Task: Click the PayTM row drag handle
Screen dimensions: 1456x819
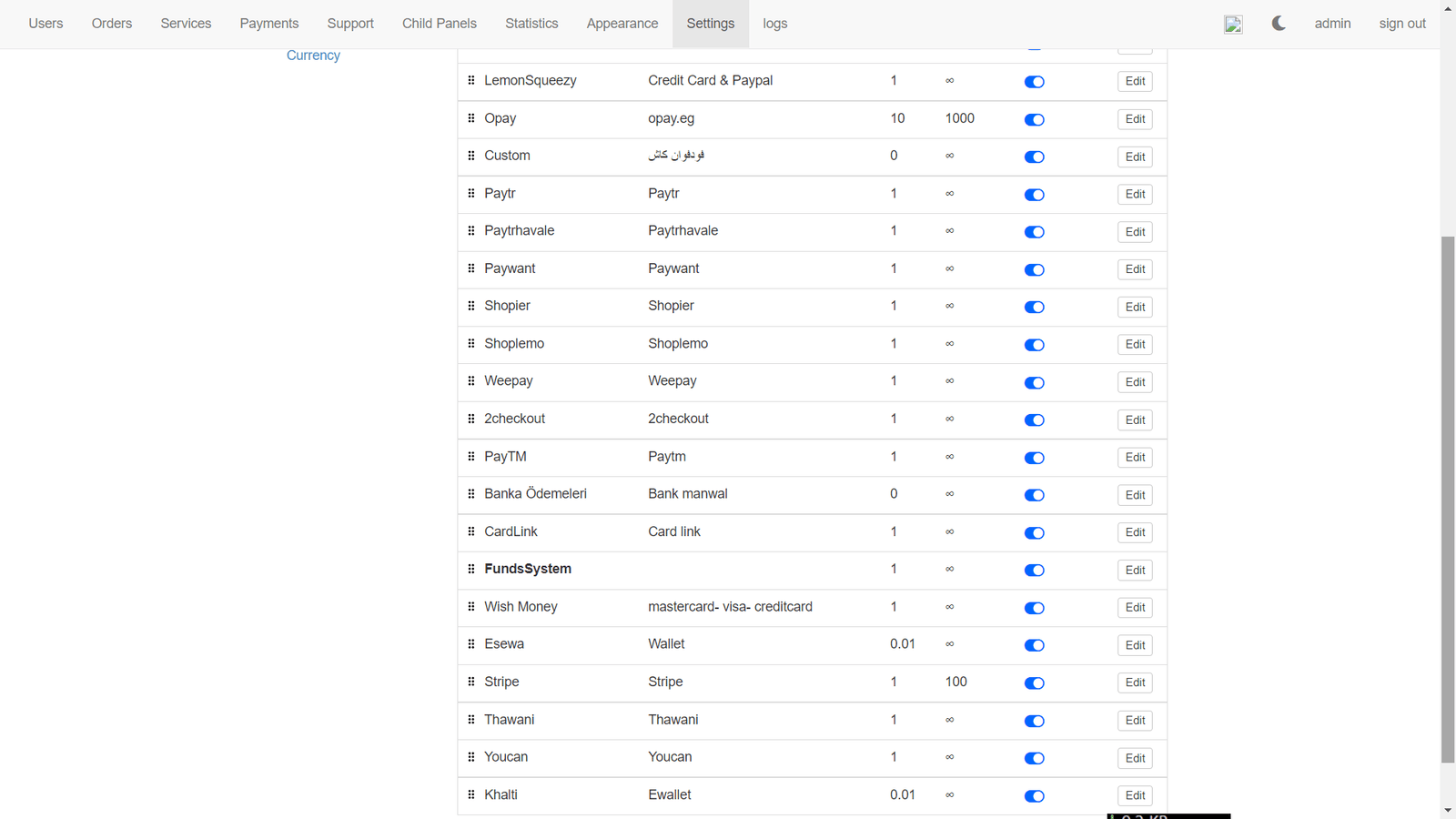Action: pos(471,457)
